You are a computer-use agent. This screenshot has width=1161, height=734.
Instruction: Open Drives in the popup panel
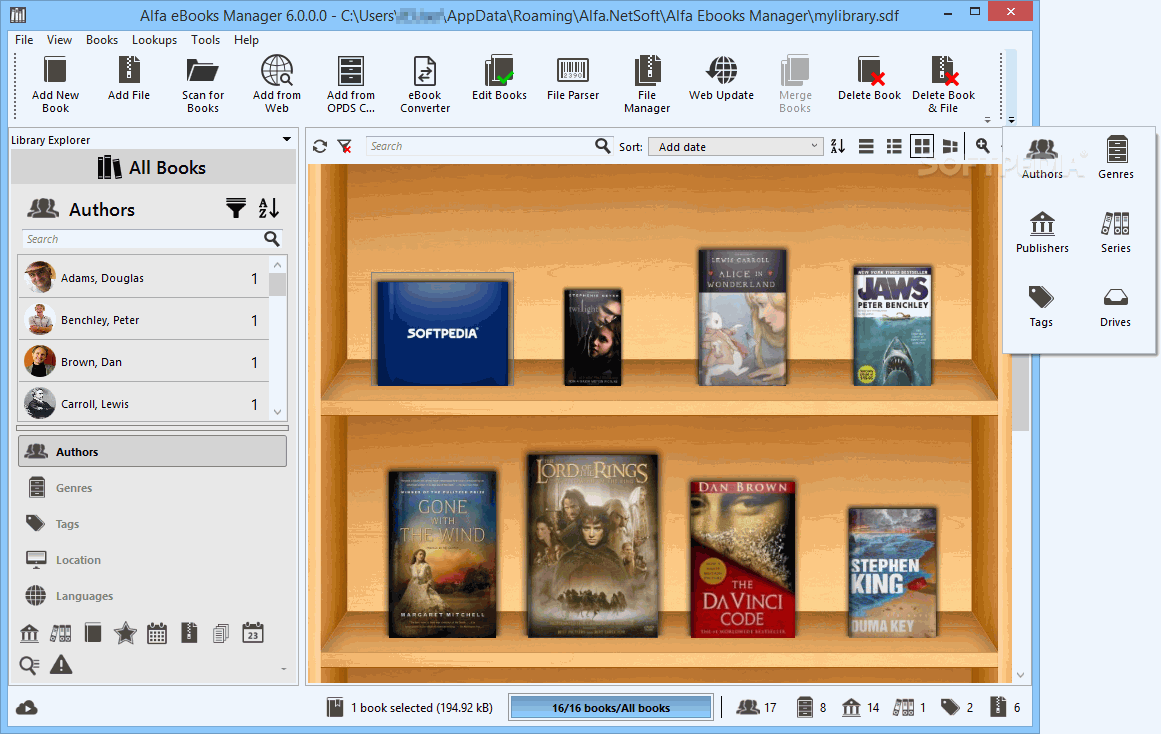coord(1115,307)
